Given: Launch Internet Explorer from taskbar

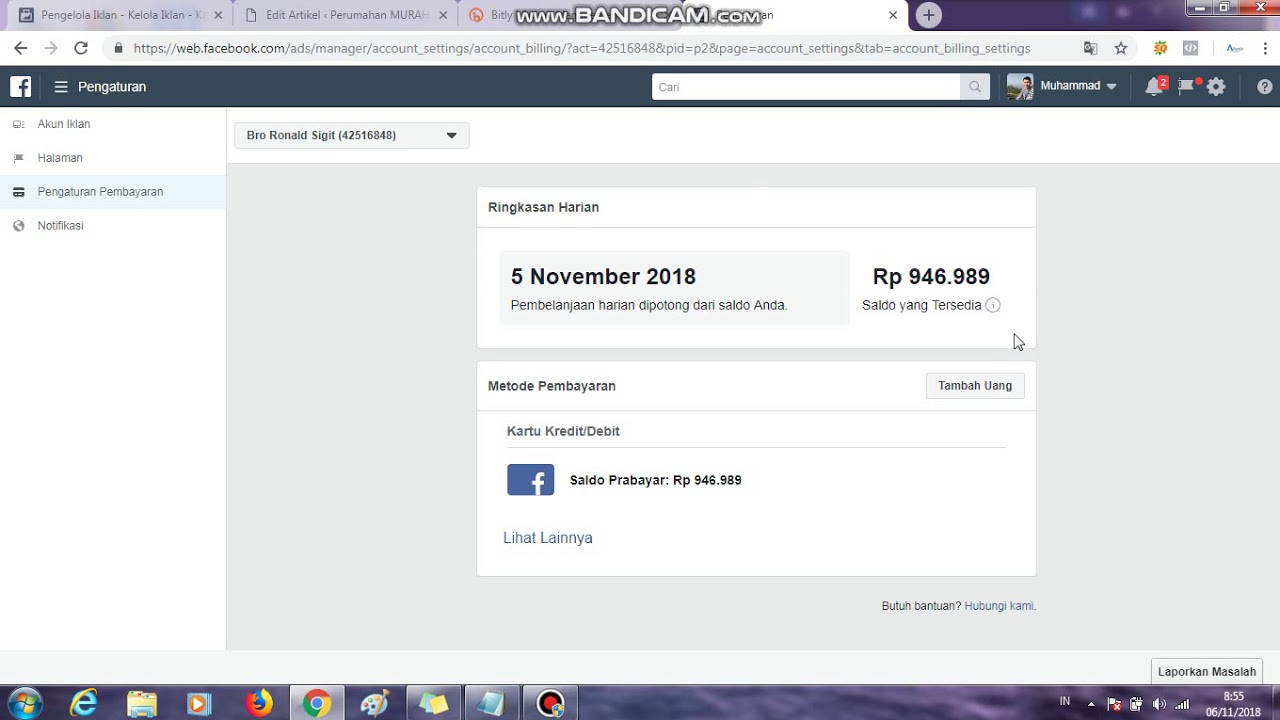Looking at the screenshot, I should [84, 704].
